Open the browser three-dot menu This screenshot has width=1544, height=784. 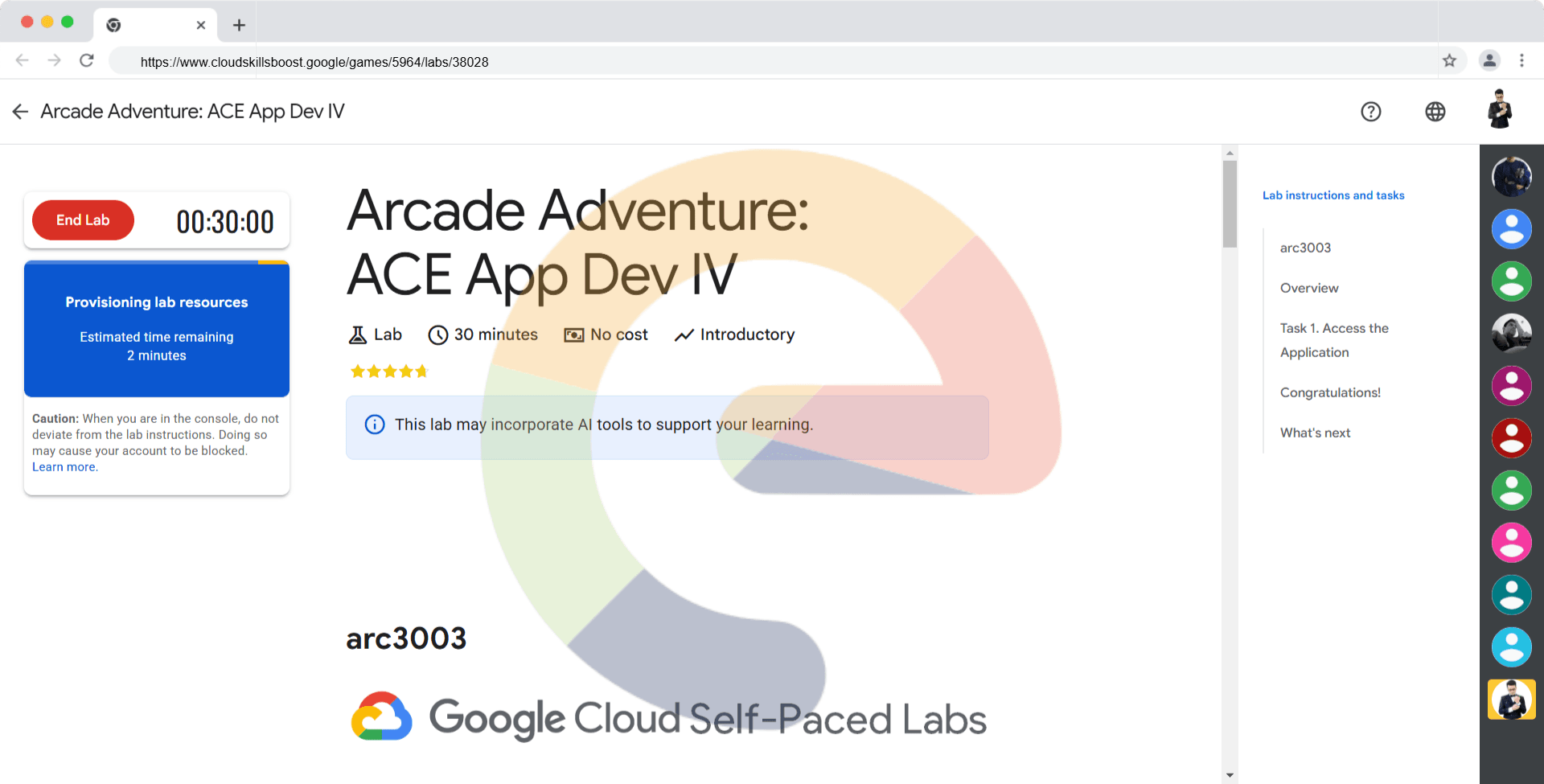point(1521,60)
